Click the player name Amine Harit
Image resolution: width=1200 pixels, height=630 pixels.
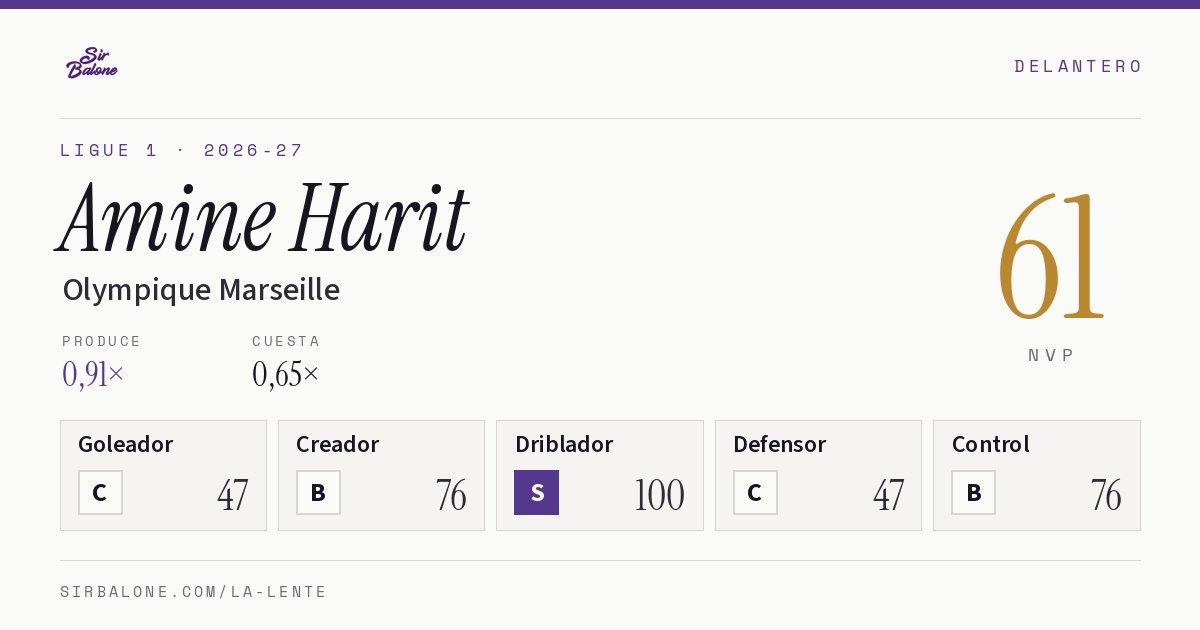click(x=264, y=218)
